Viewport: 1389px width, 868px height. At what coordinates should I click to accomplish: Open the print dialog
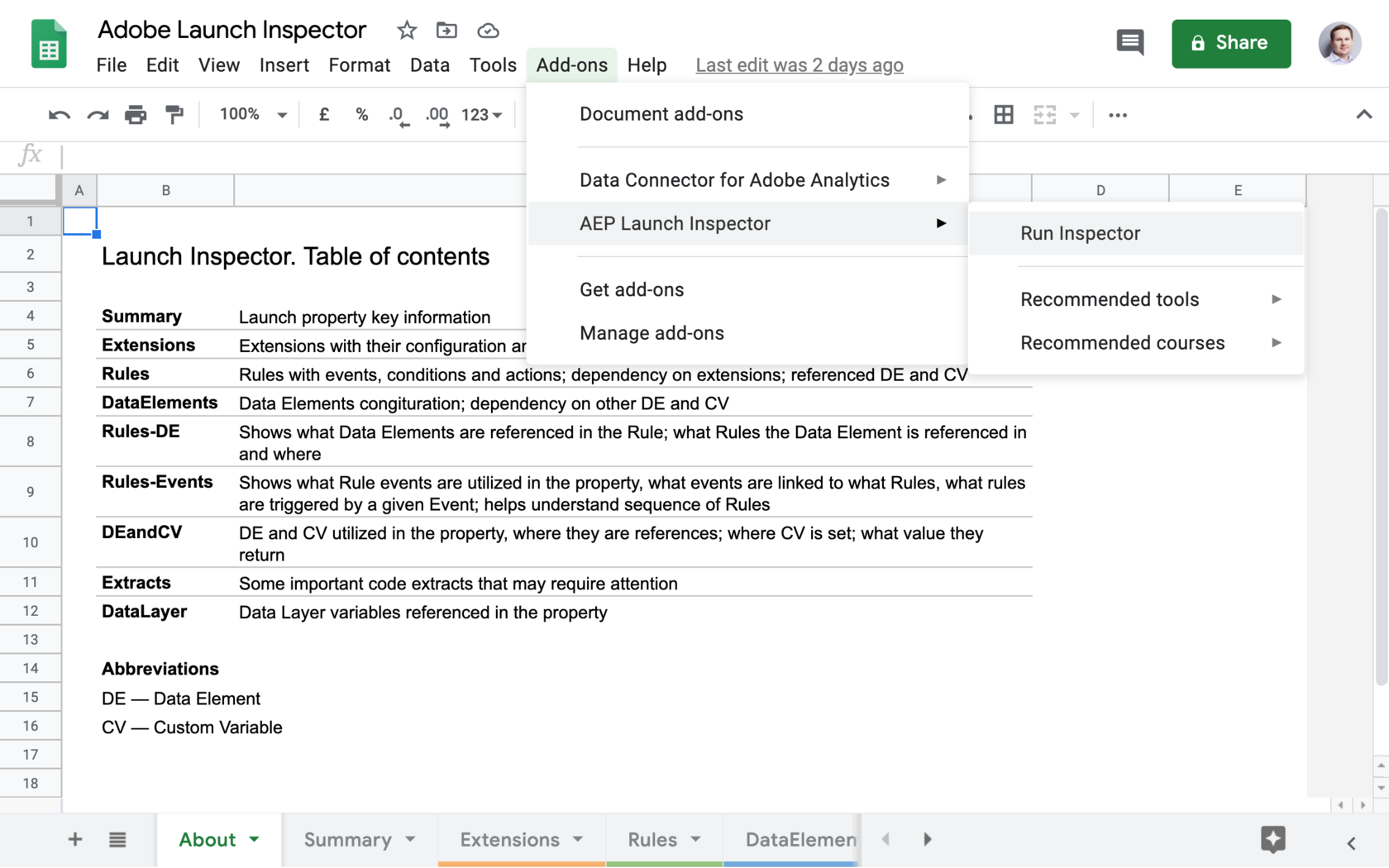(x=136, y=115)
